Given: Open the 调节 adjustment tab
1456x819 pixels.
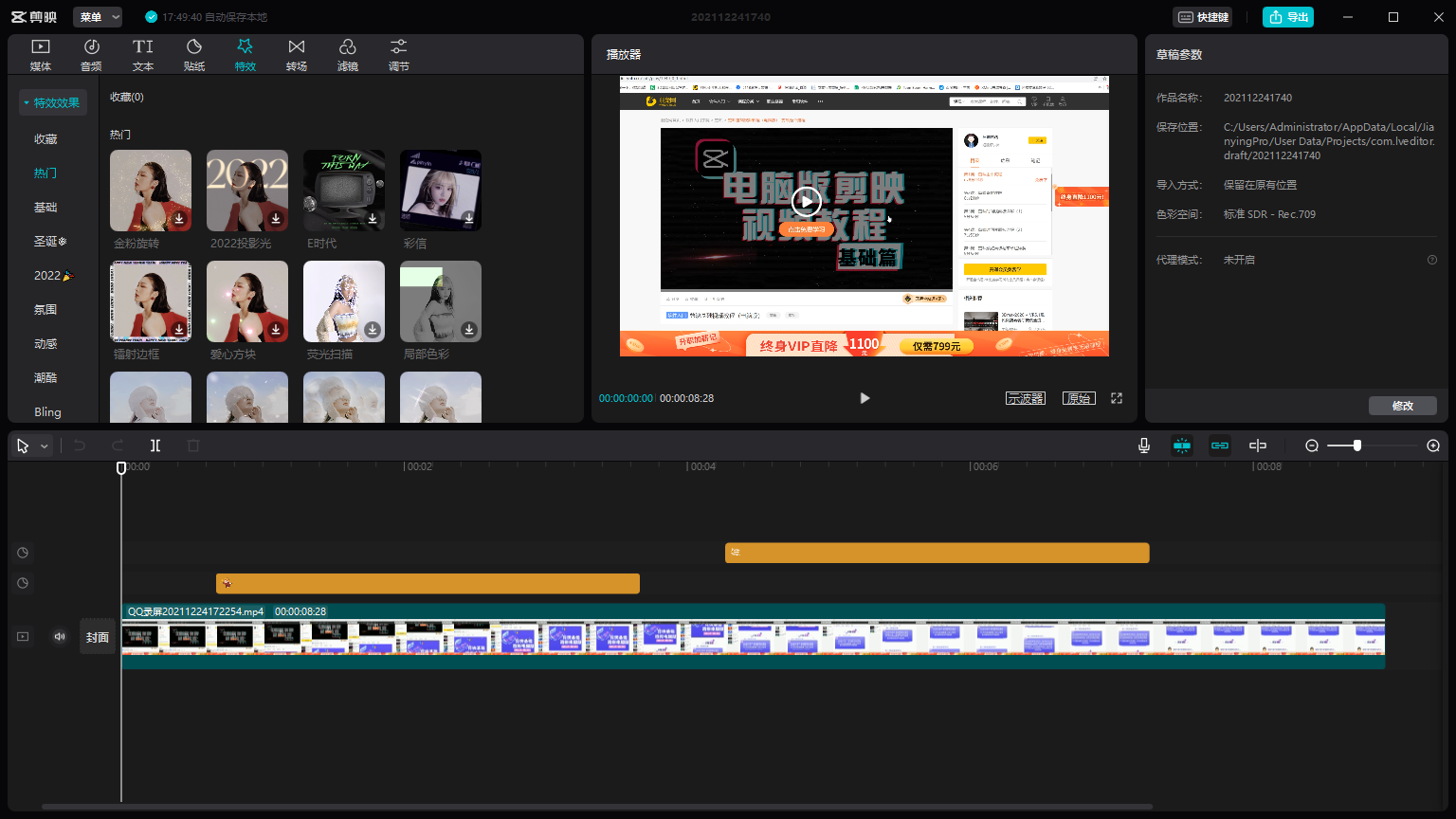Looking at the screenshot, I should (399, 55).
